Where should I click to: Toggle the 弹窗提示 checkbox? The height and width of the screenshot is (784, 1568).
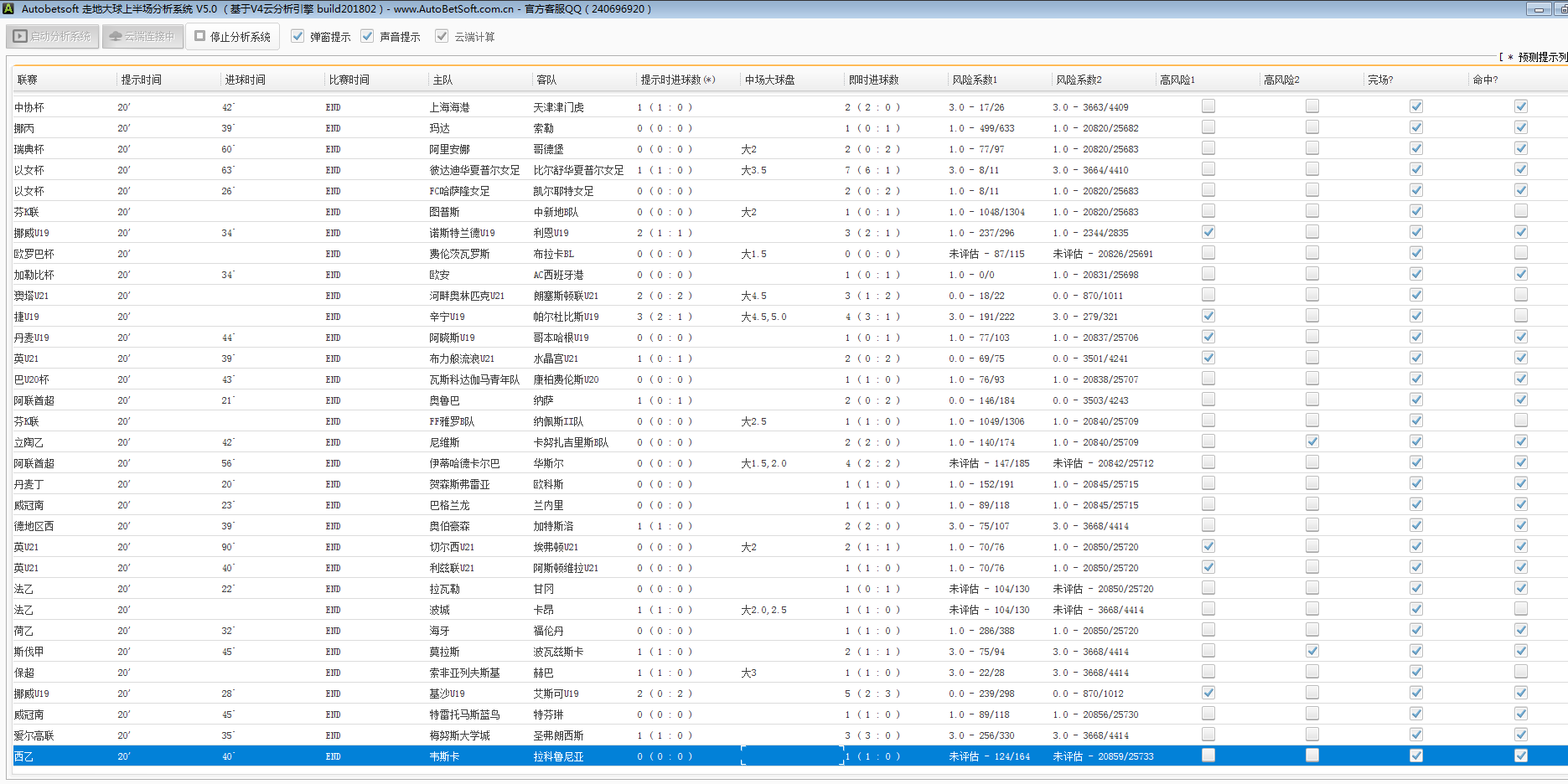(298, 37)
